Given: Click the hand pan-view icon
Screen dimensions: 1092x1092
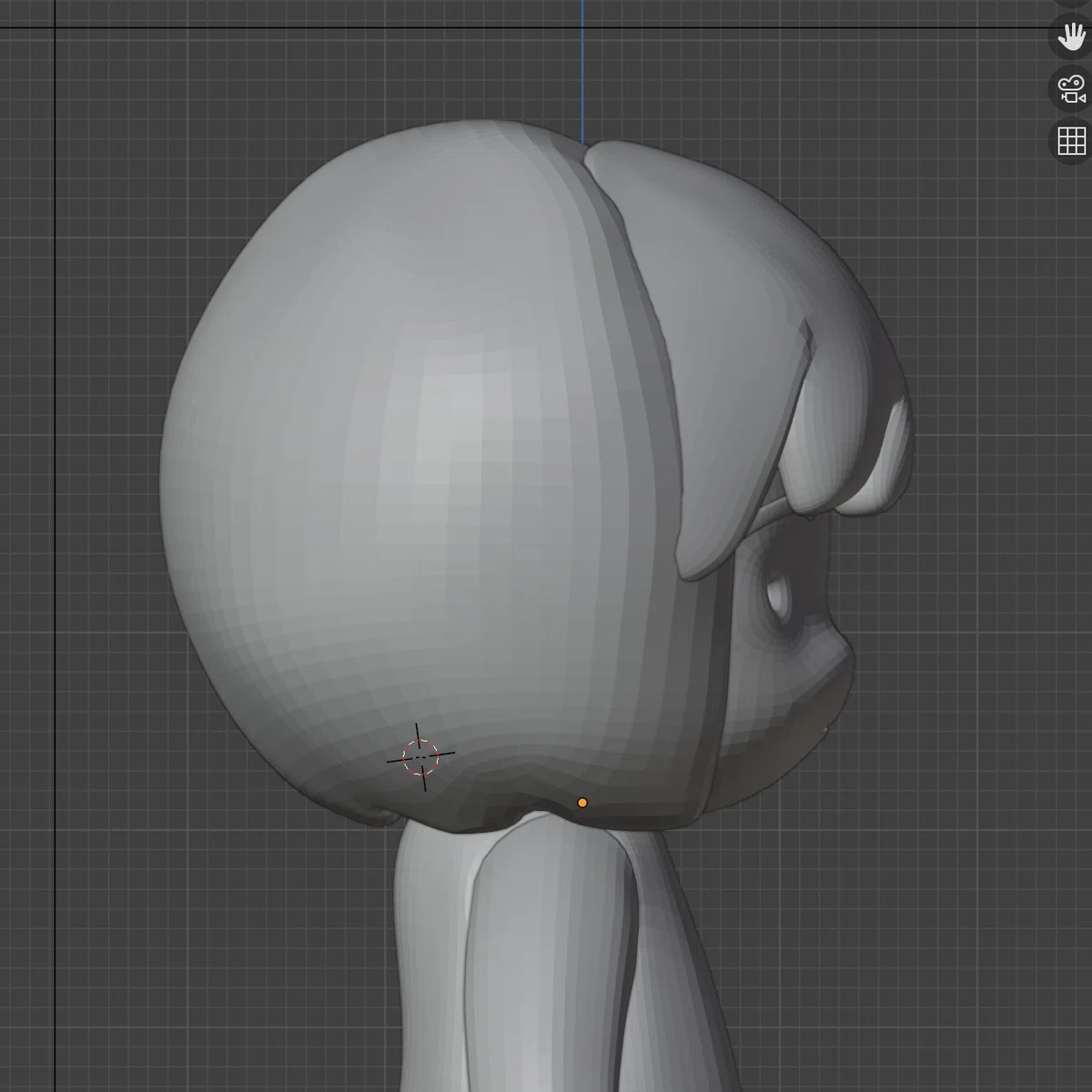Looking at the screenshot, I should tap(1072, 36).
